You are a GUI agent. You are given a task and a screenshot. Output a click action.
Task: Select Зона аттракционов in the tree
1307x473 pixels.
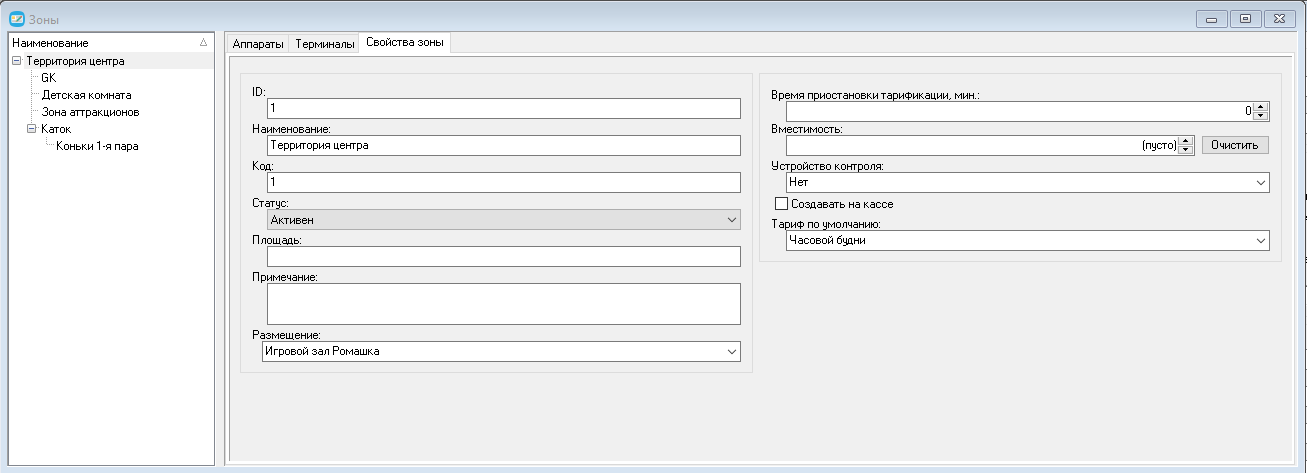point(90,112)
